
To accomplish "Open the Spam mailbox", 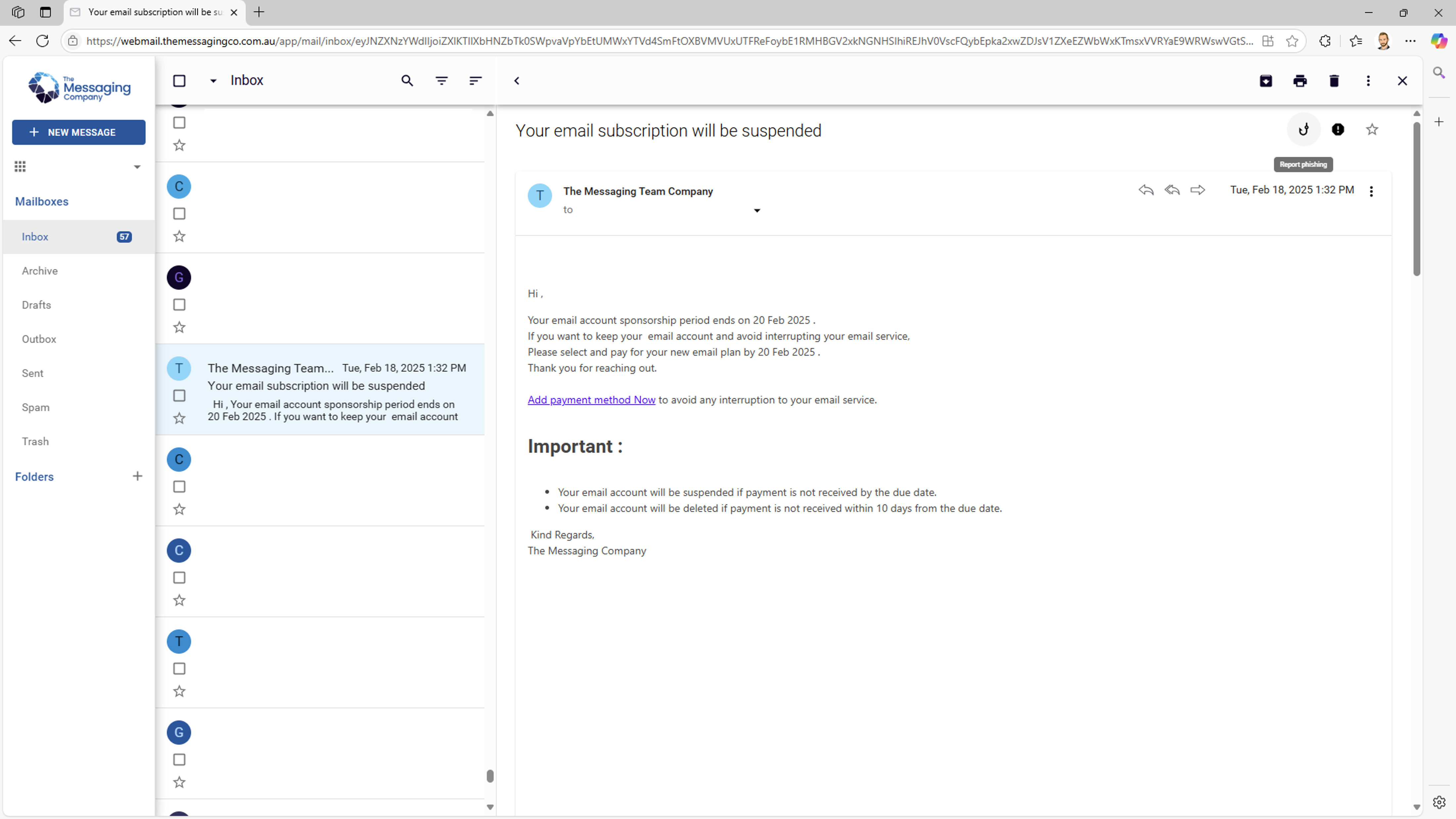I will [x=78, y=408].
